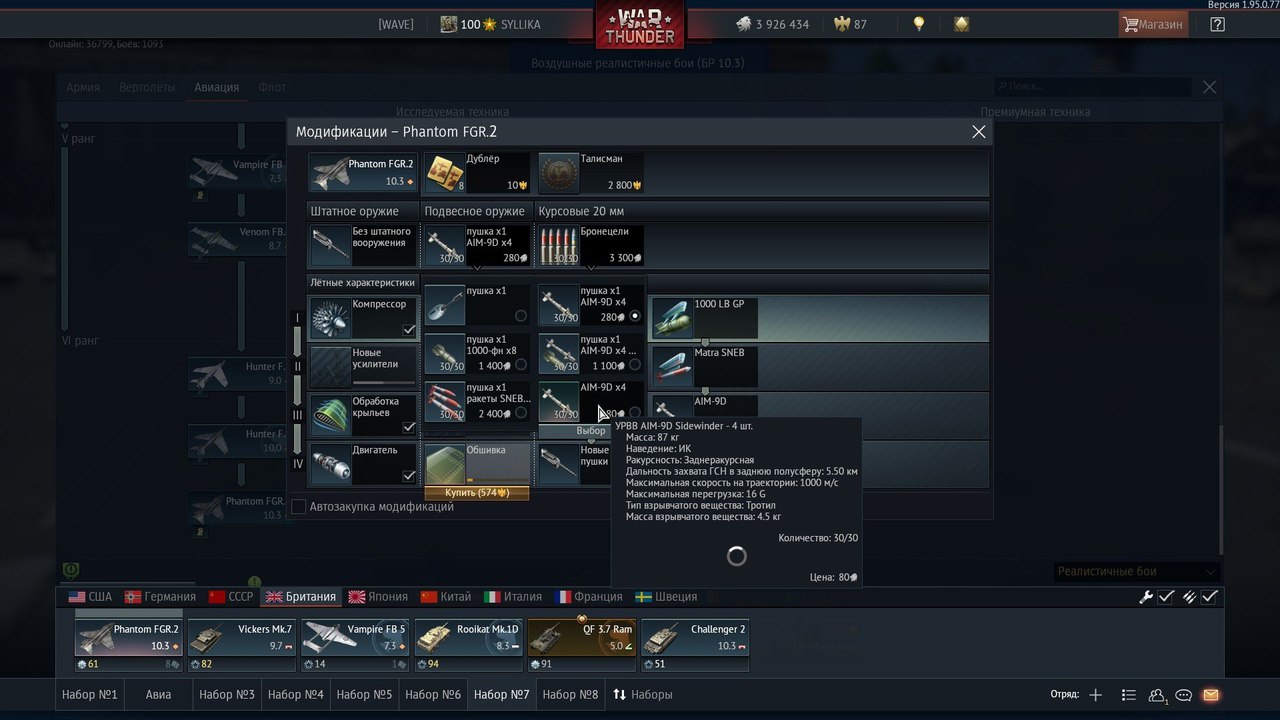Toggle the Обработка крыльев checkbox
The width and height of the screenshot is (1280, 720).
coord(409,427)
